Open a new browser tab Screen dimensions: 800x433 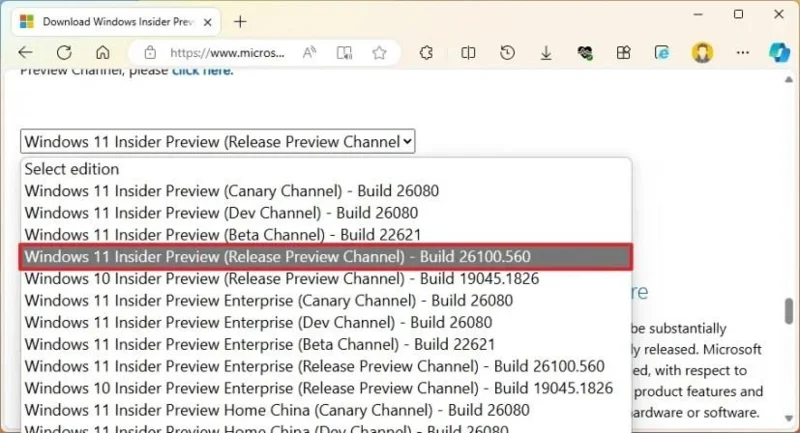click(240, 22)
